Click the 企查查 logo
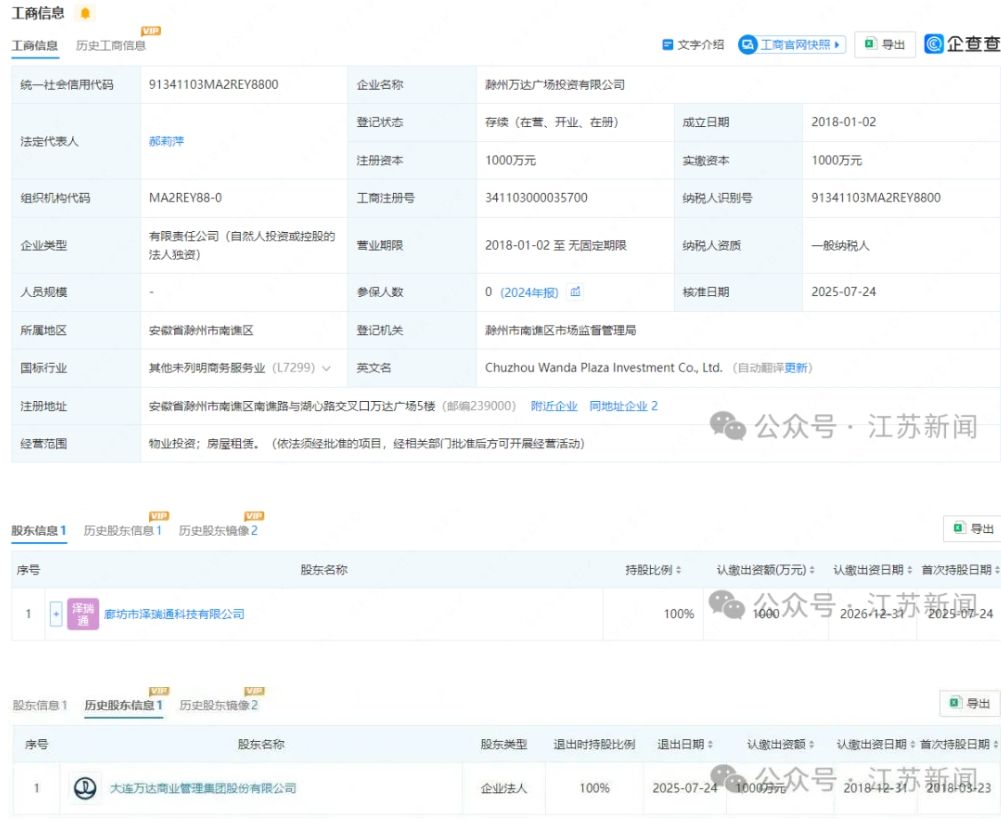This screenshot has width=1001, height=820. coord(962,44)
